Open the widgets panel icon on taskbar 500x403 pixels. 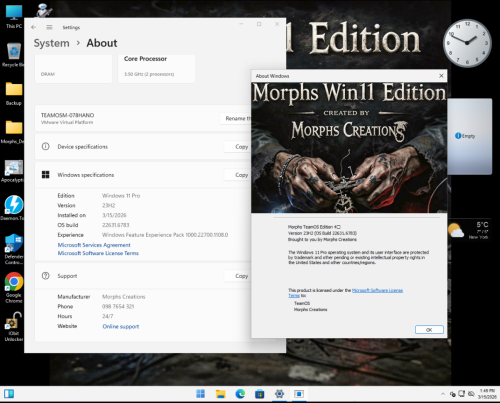[x=9, y=394]
